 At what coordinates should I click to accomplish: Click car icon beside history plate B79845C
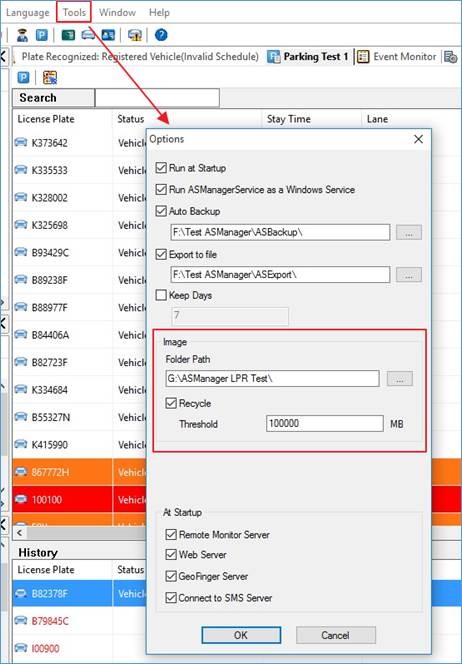pos(21,621)
